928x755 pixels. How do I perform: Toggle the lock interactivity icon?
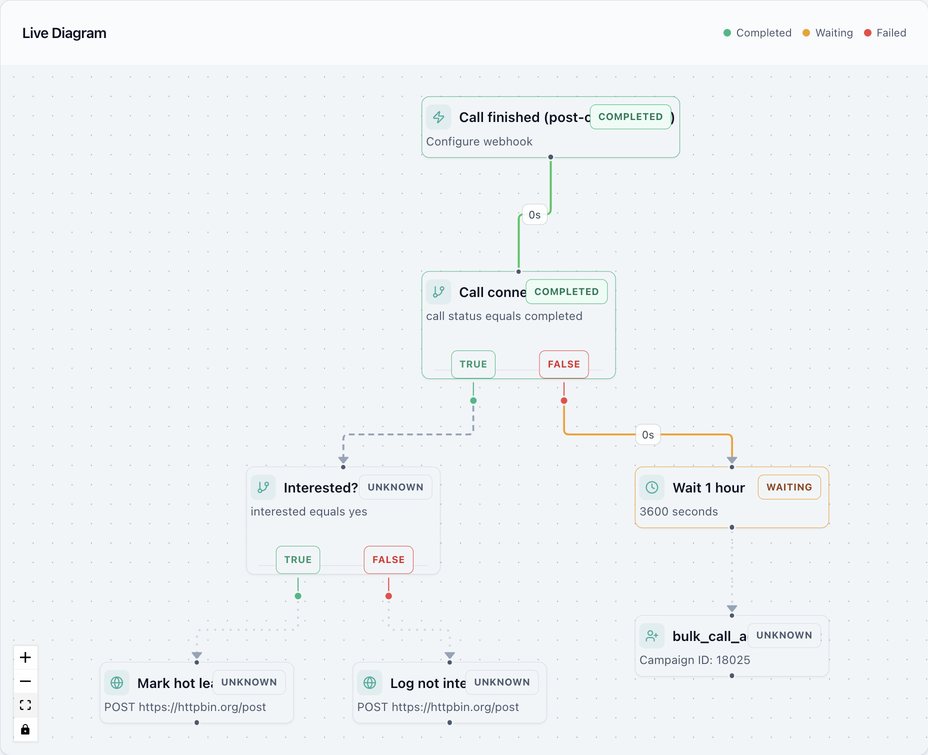tap(25, 729)
